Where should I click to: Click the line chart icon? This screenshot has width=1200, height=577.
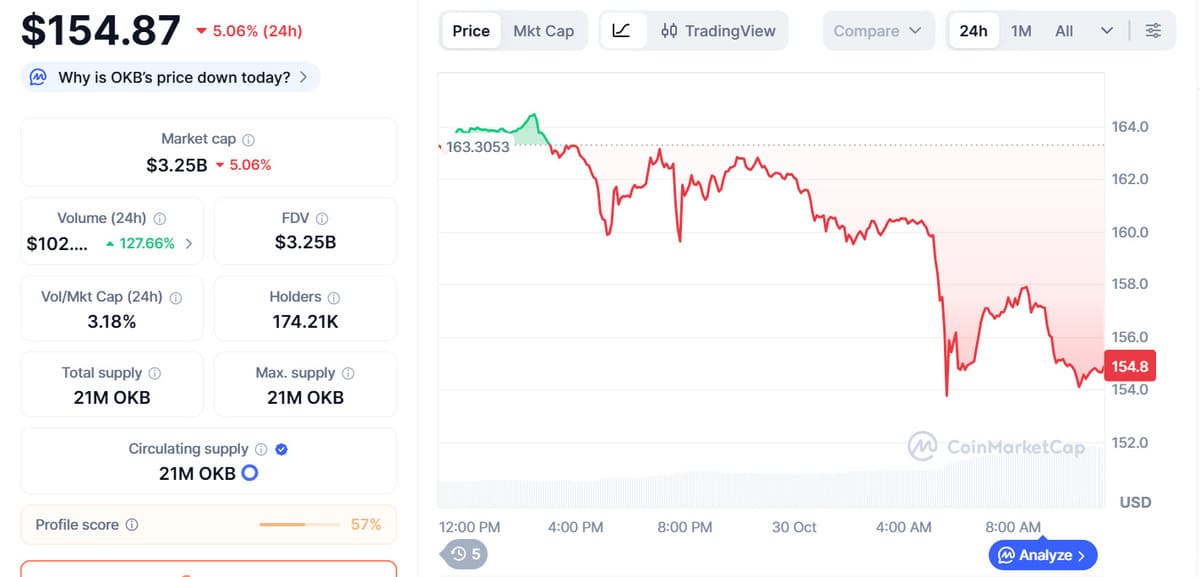pyautogui.click(x=620, y=31)
